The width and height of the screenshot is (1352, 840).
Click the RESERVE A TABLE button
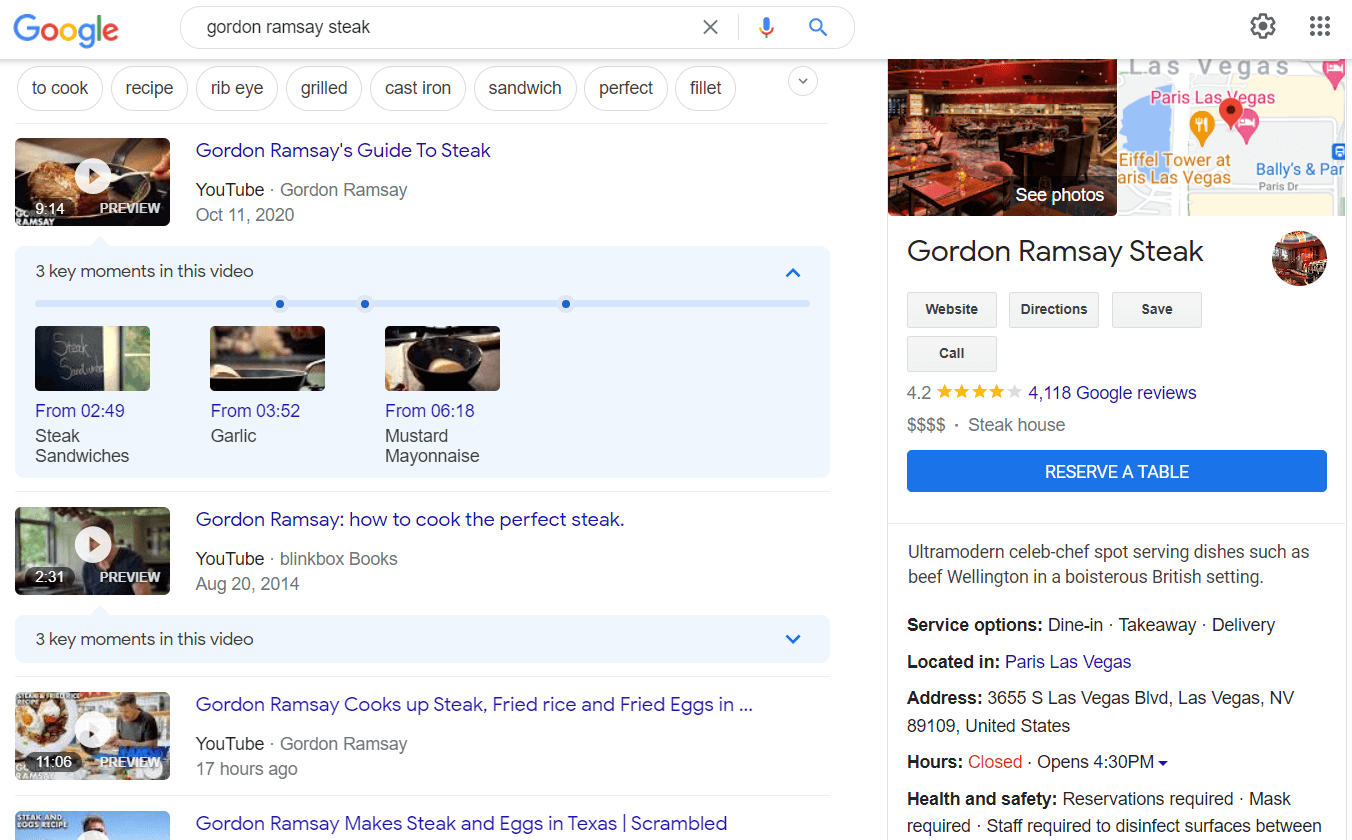point(1117,472)
